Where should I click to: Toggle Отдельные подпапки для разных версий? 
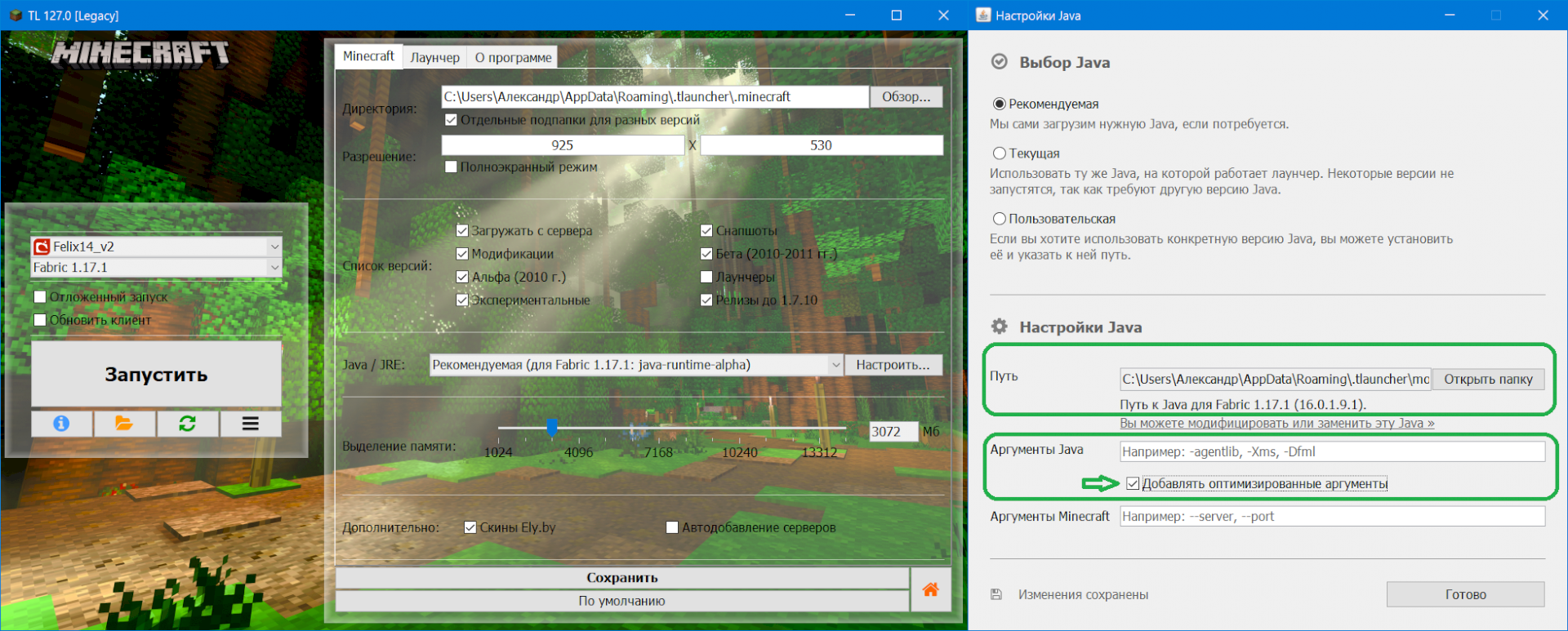[451, 120]
